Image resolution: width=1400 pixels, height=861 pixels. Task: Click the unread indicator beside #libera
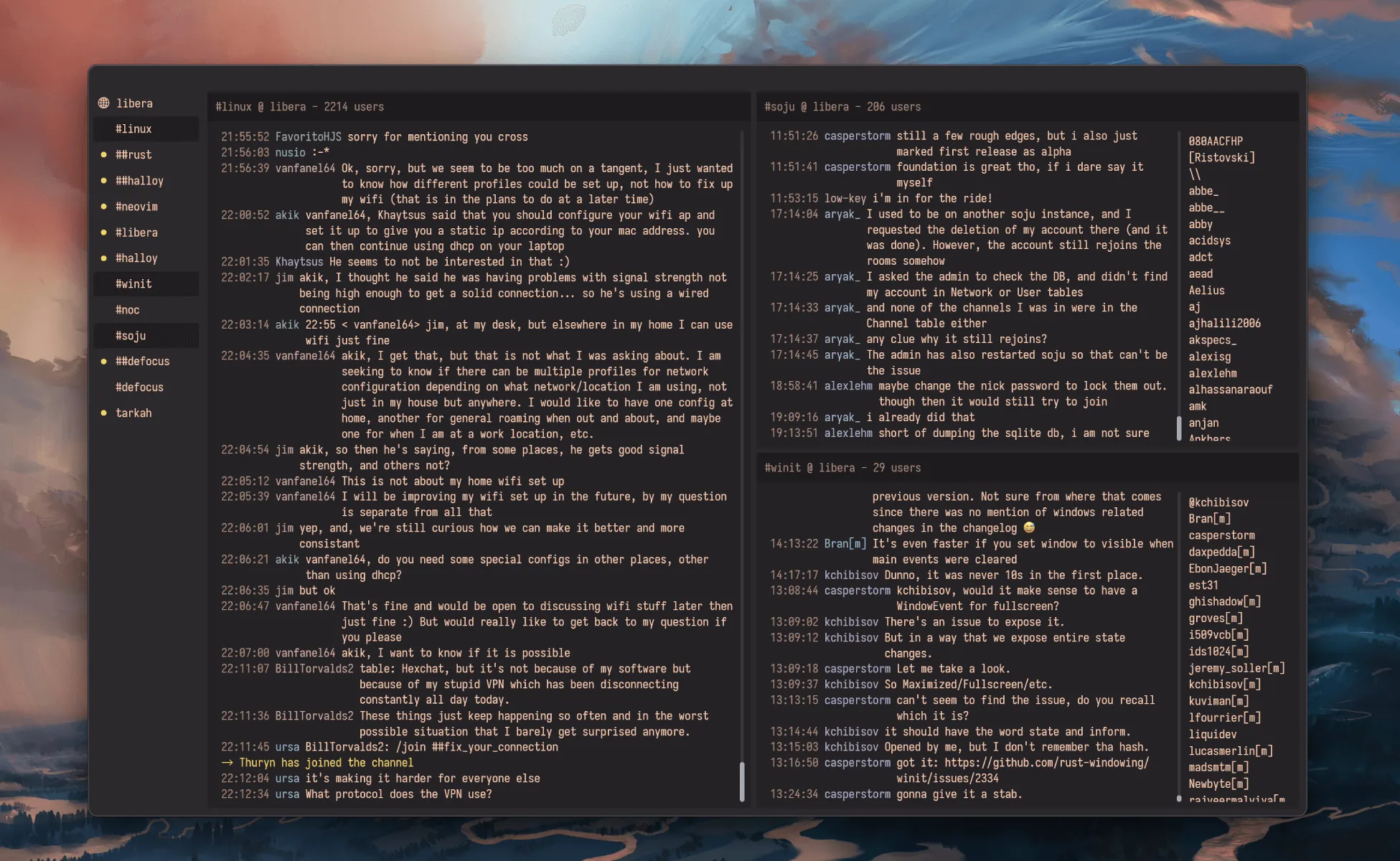[105, 232]
